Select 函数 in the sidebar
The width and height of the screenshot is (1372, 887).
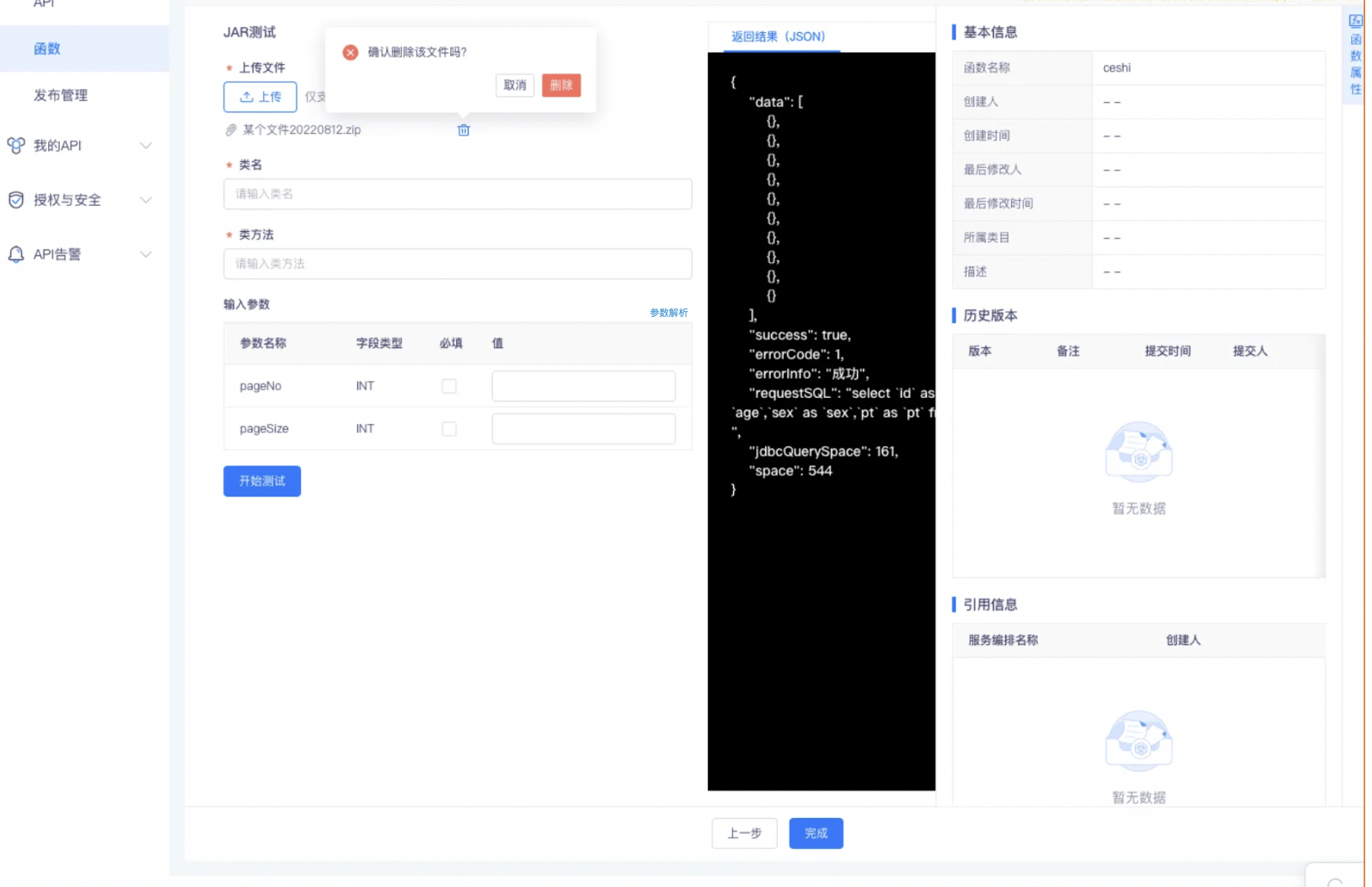coord(84,49)
